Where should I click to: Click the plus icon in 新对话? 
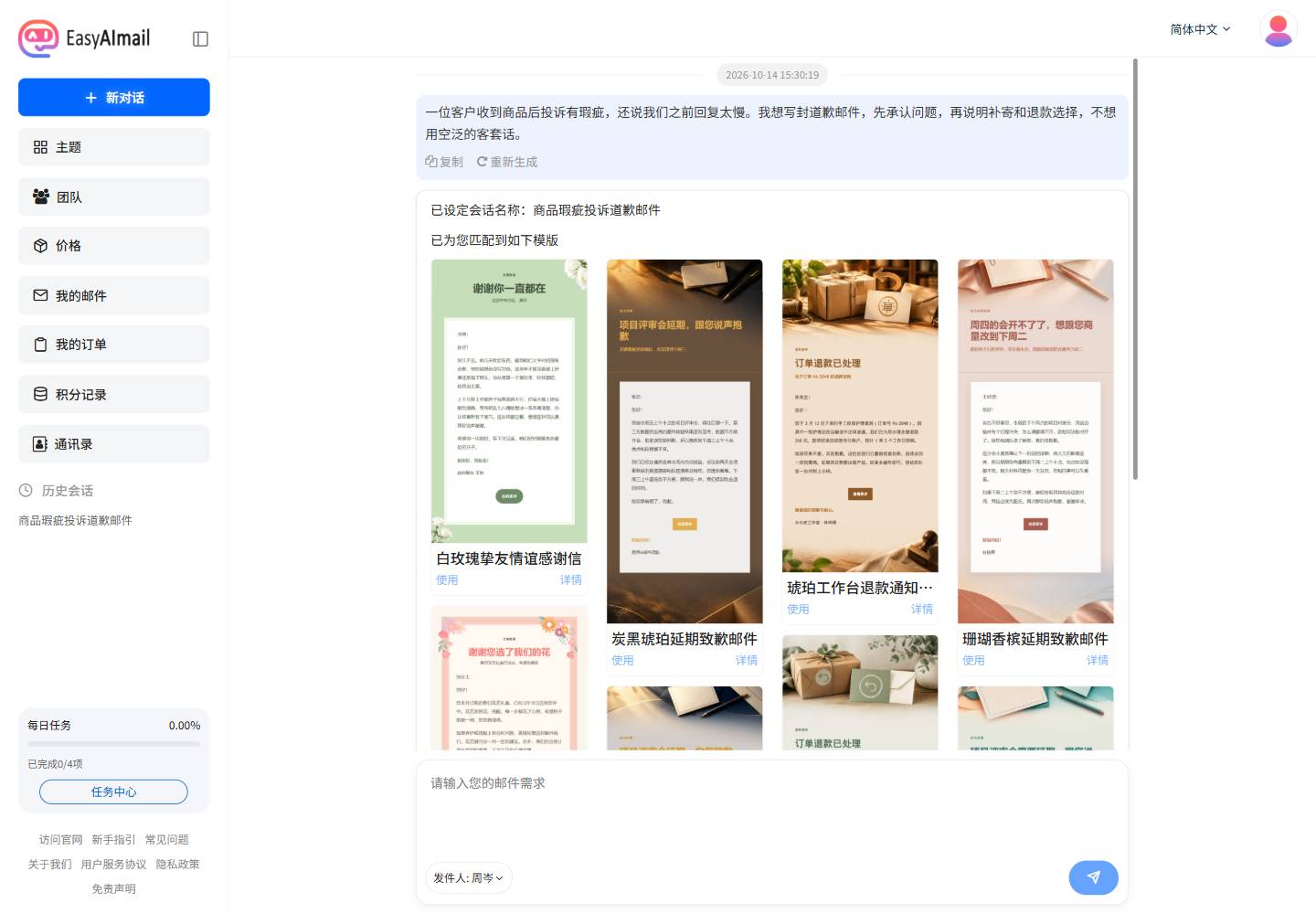coord(90,98)
